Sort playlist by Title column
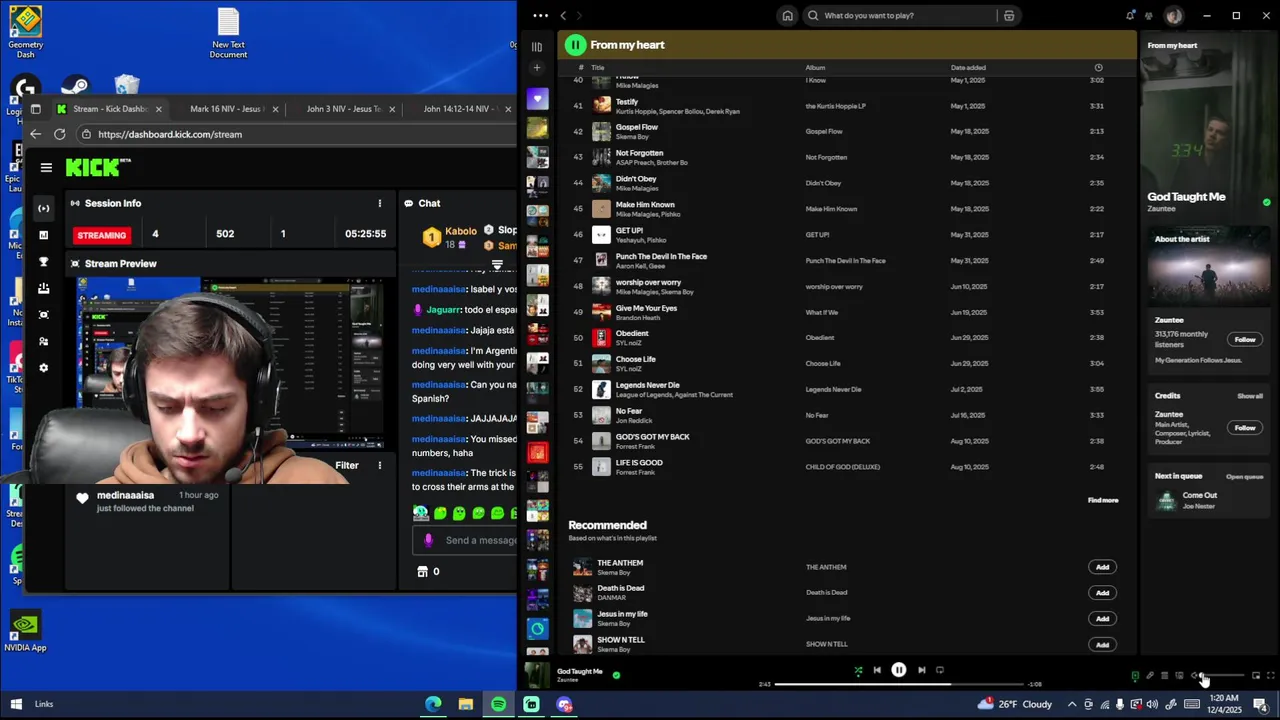 pyautogui.click(x=598, y=67)
